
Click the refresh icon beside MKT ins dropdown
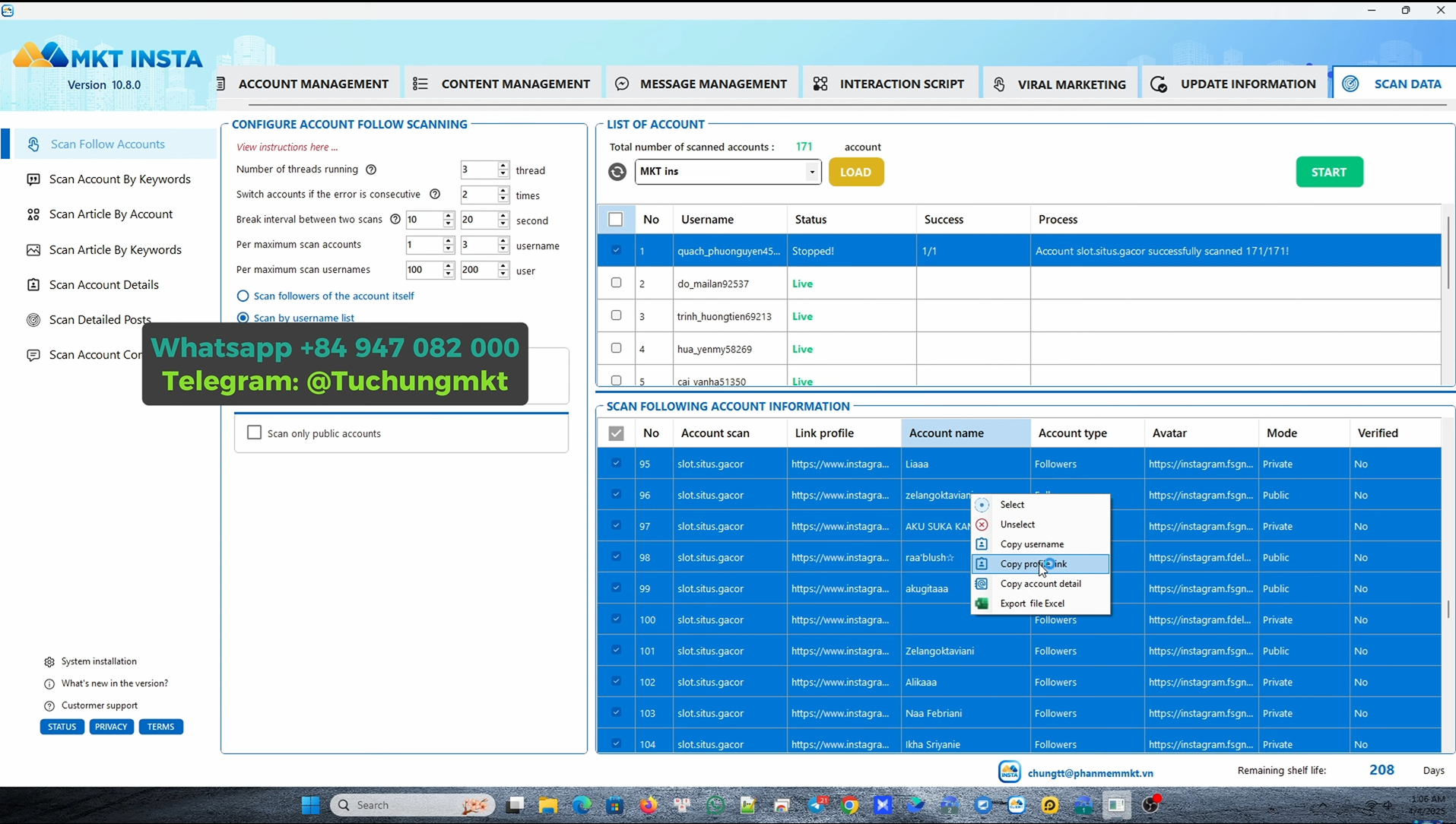click(x=617, y=172)
